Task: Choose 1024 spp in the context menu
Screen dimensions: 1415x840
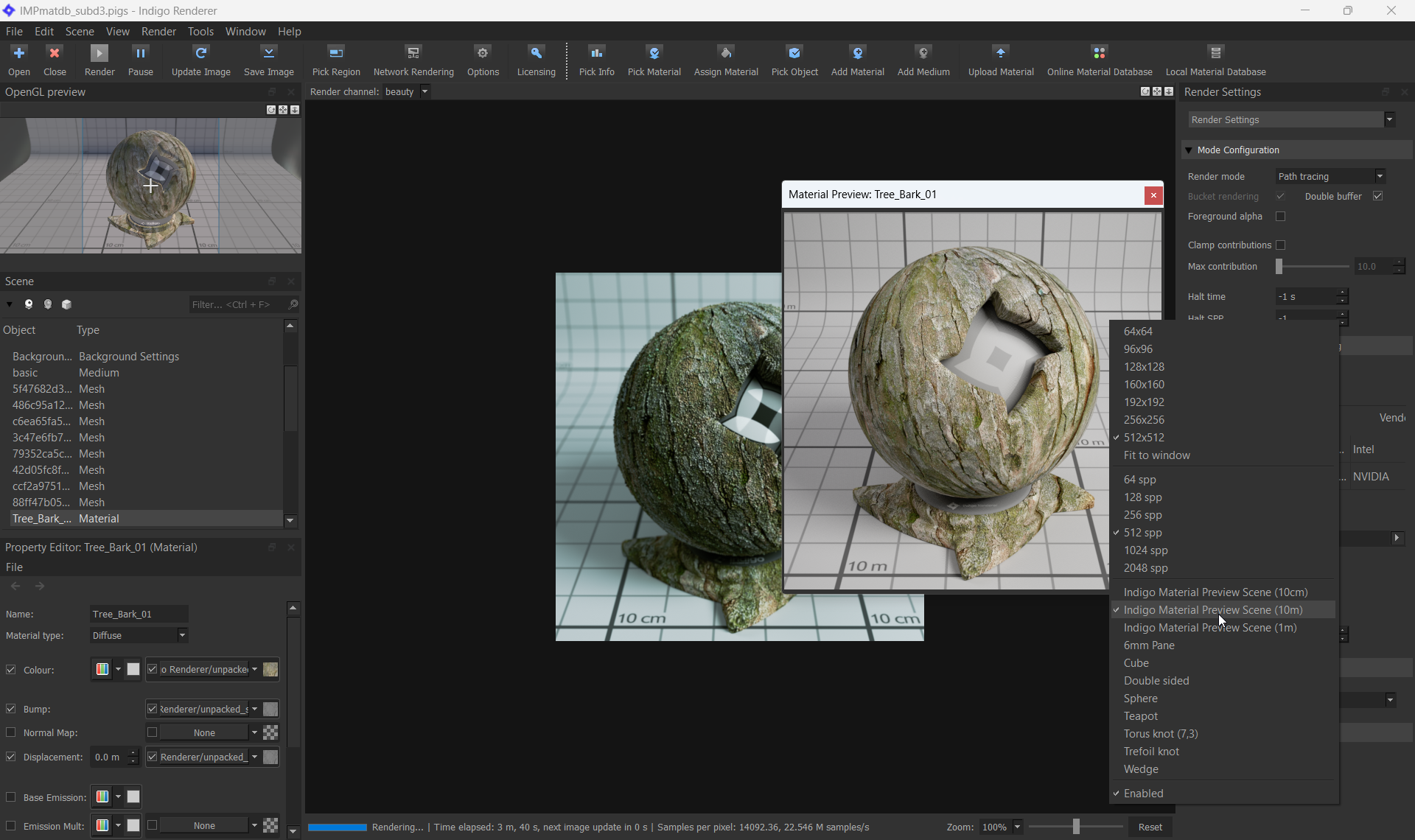Action: 1145,550
